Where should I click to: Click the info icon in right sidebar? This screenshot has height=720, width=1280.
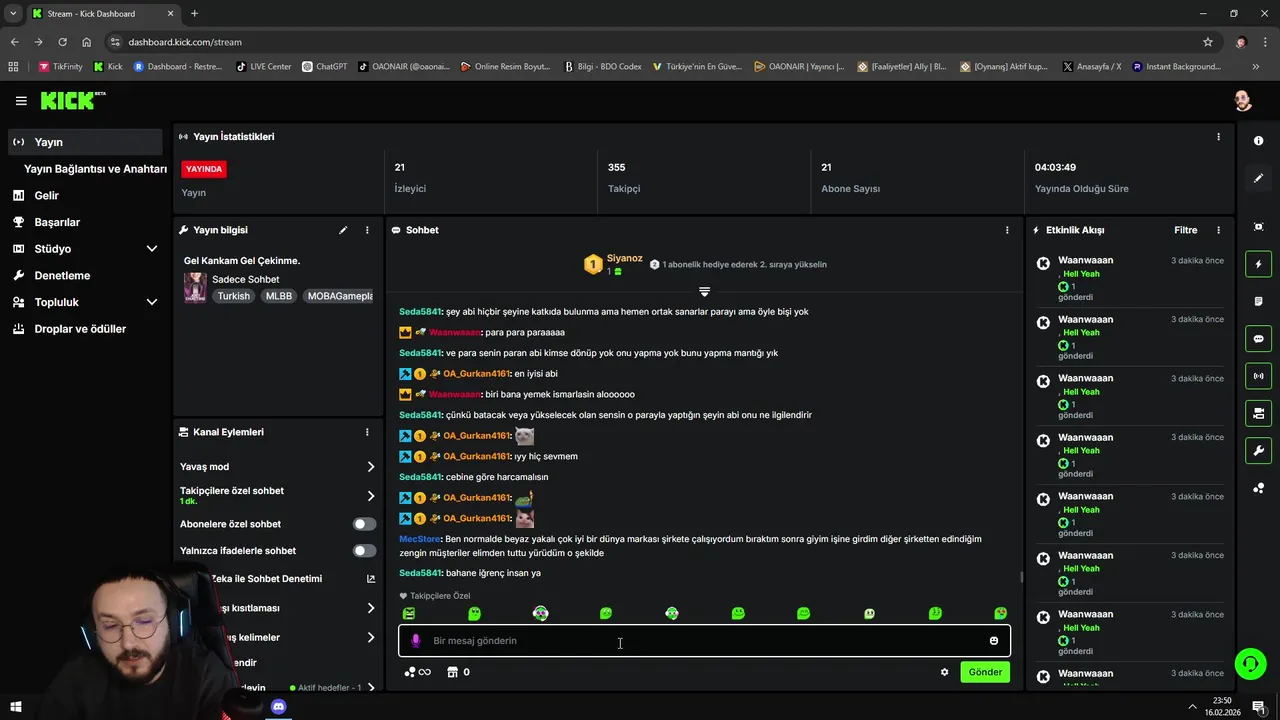tap(1258, 141)
